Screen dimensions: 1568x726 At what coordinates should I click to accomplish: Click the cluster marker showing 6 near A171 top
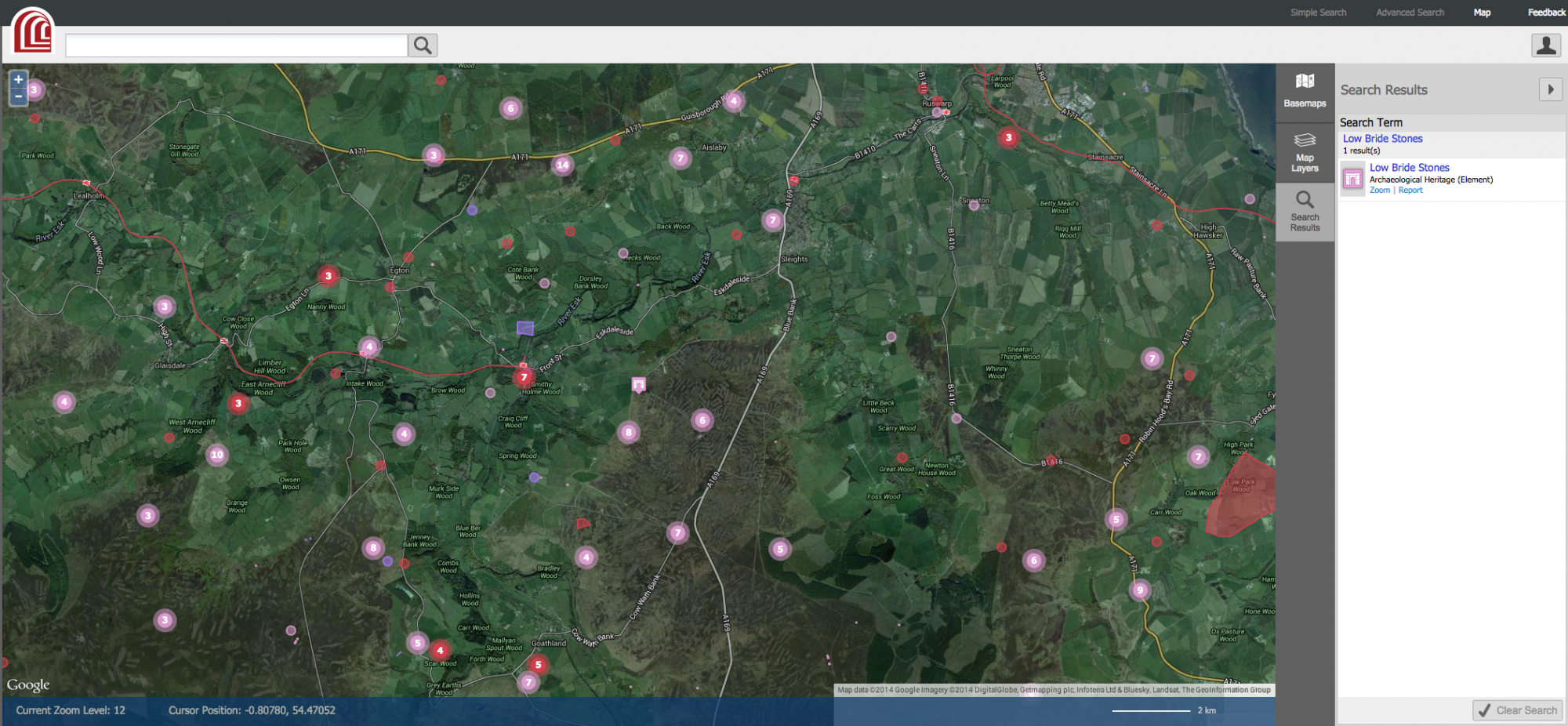coord(510,108)
